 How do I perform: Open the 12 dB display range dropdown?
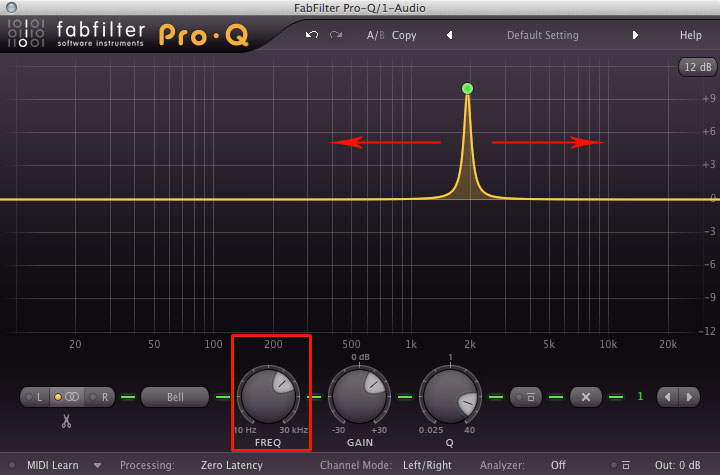click(x=694, y=68)
